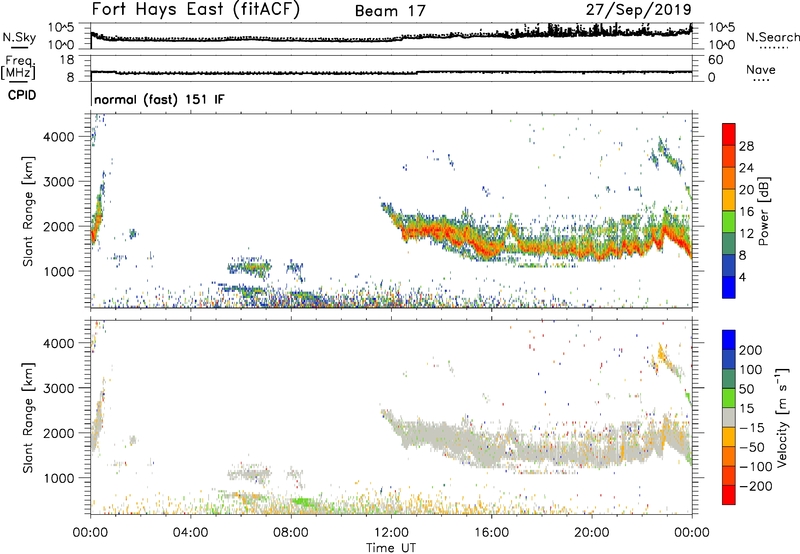The image size is (800, 554).
Task: Click the 'Power [dB]' color bar label
Action: (x=764, y=211)
